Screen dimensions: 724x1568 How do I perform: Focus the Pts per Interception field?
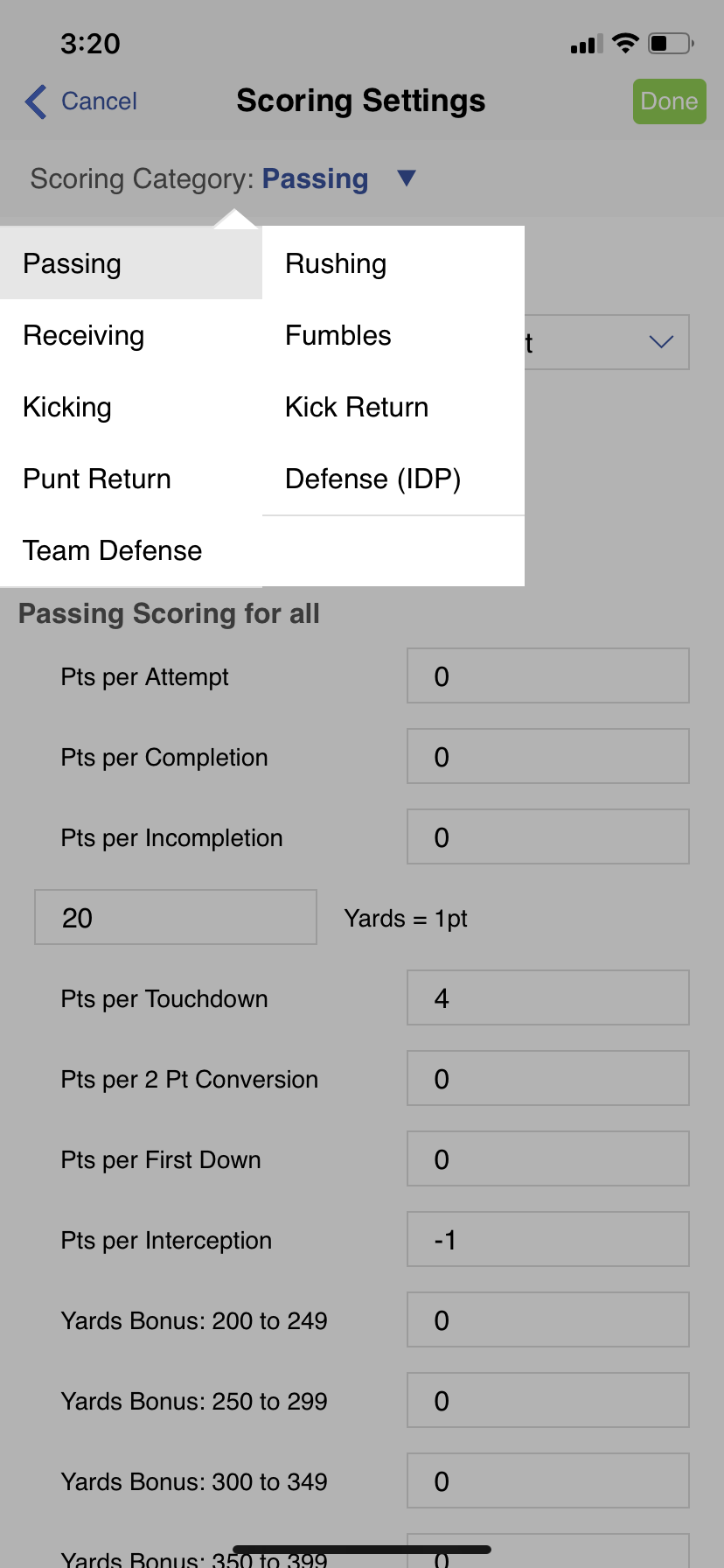pos(547,1239)
